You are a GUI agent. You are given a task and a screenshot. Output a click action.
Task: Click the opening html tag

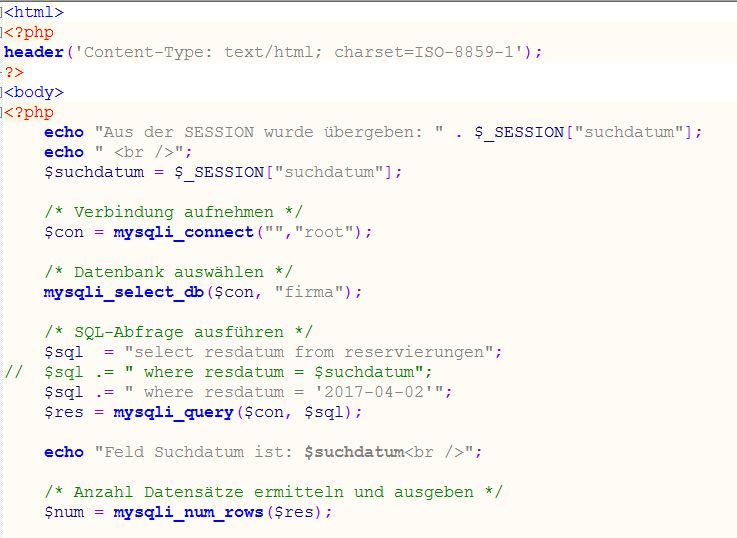pyautogui.click(x=34, y=12)
